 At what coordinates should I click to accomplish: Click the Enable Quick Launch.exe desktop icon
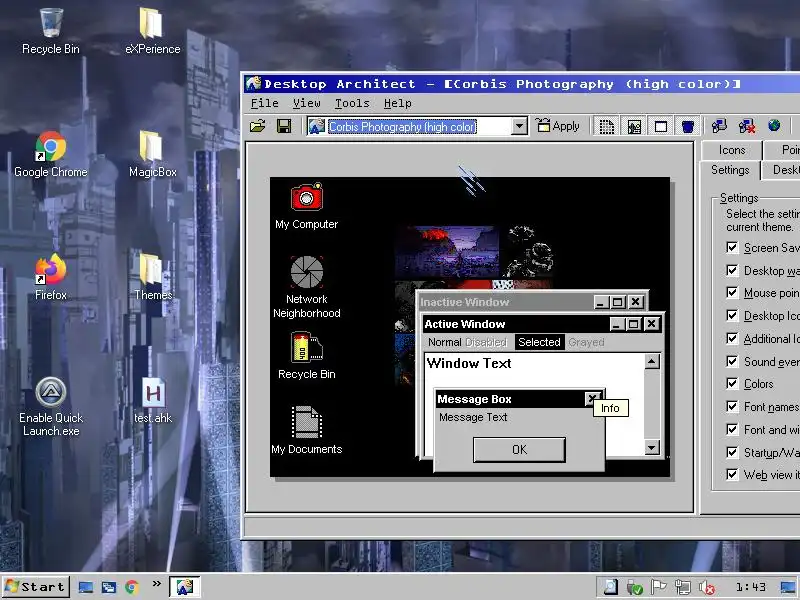(x=51, y=407)
